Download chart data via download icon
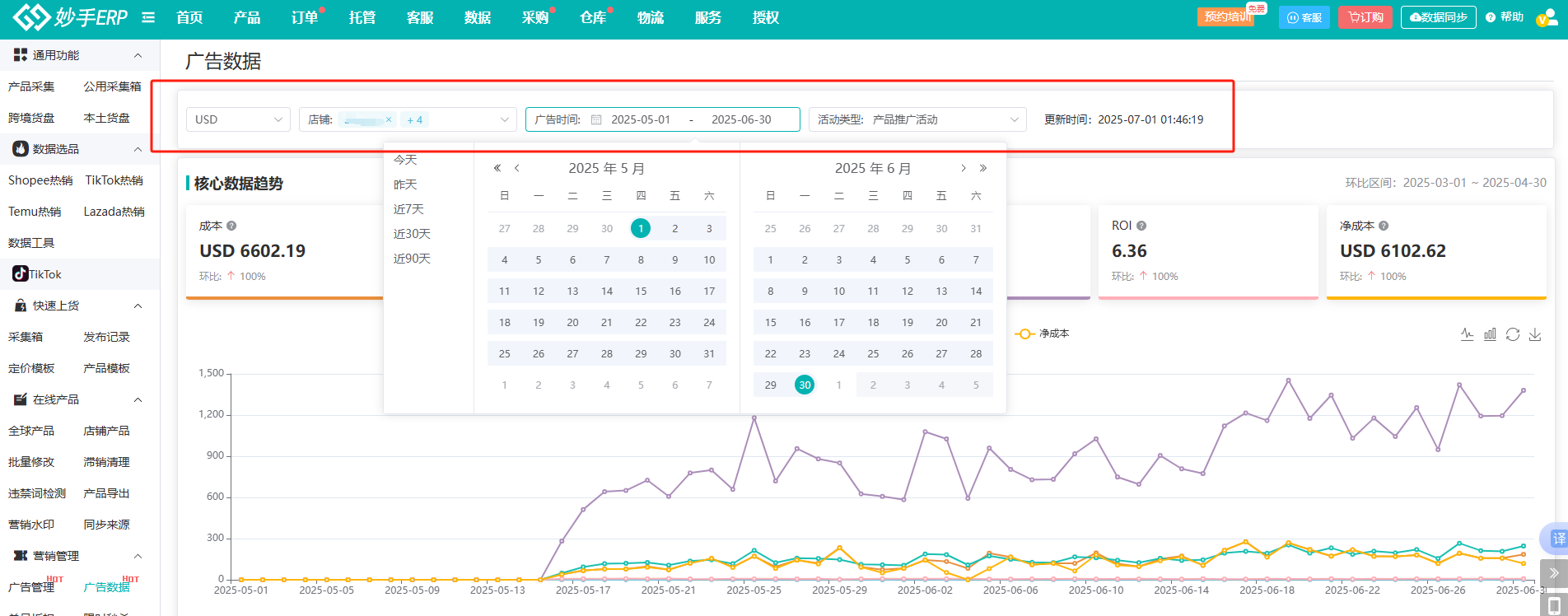Screen dimensions: 1568x616 tap(1535, 334)
